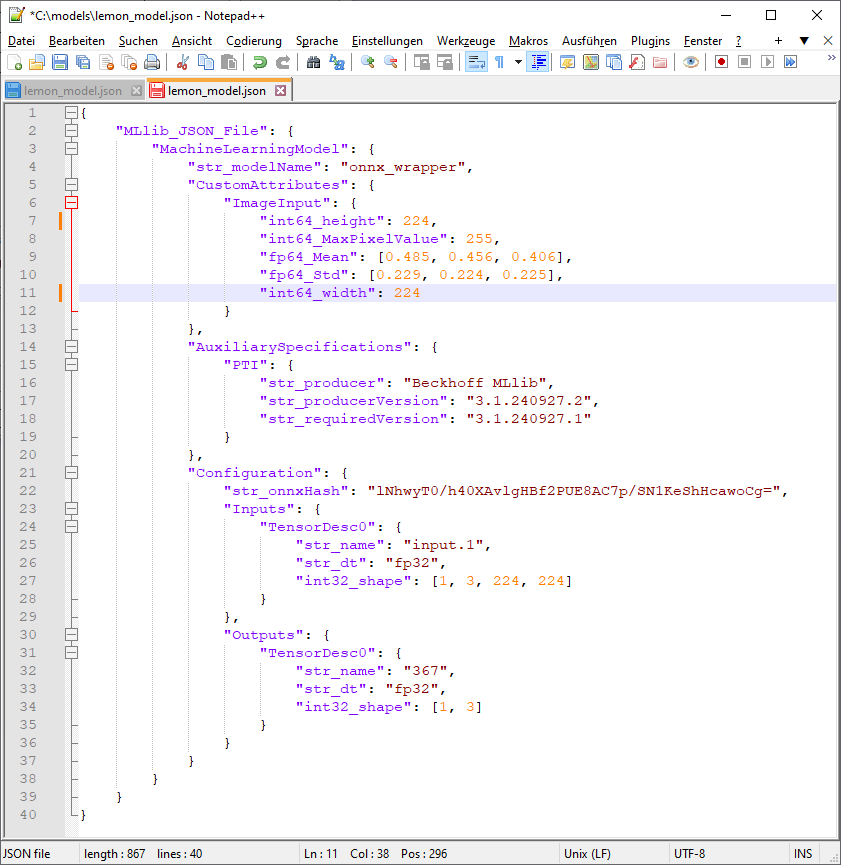Toggle synchronized vertical scrolling
The height and width of the screenshot is (865, 841).
click(x=422, y=62)
